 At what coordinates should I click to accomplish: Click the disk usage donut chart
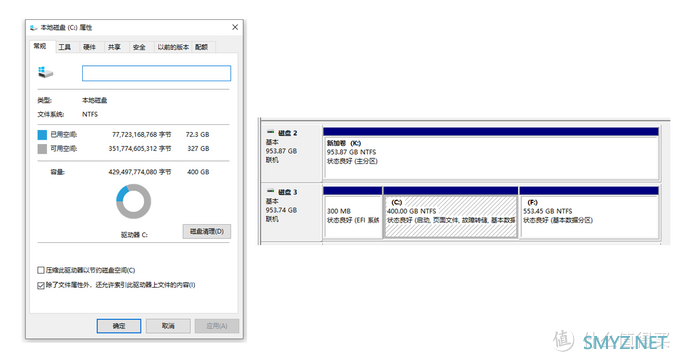[x=134, y=201]
